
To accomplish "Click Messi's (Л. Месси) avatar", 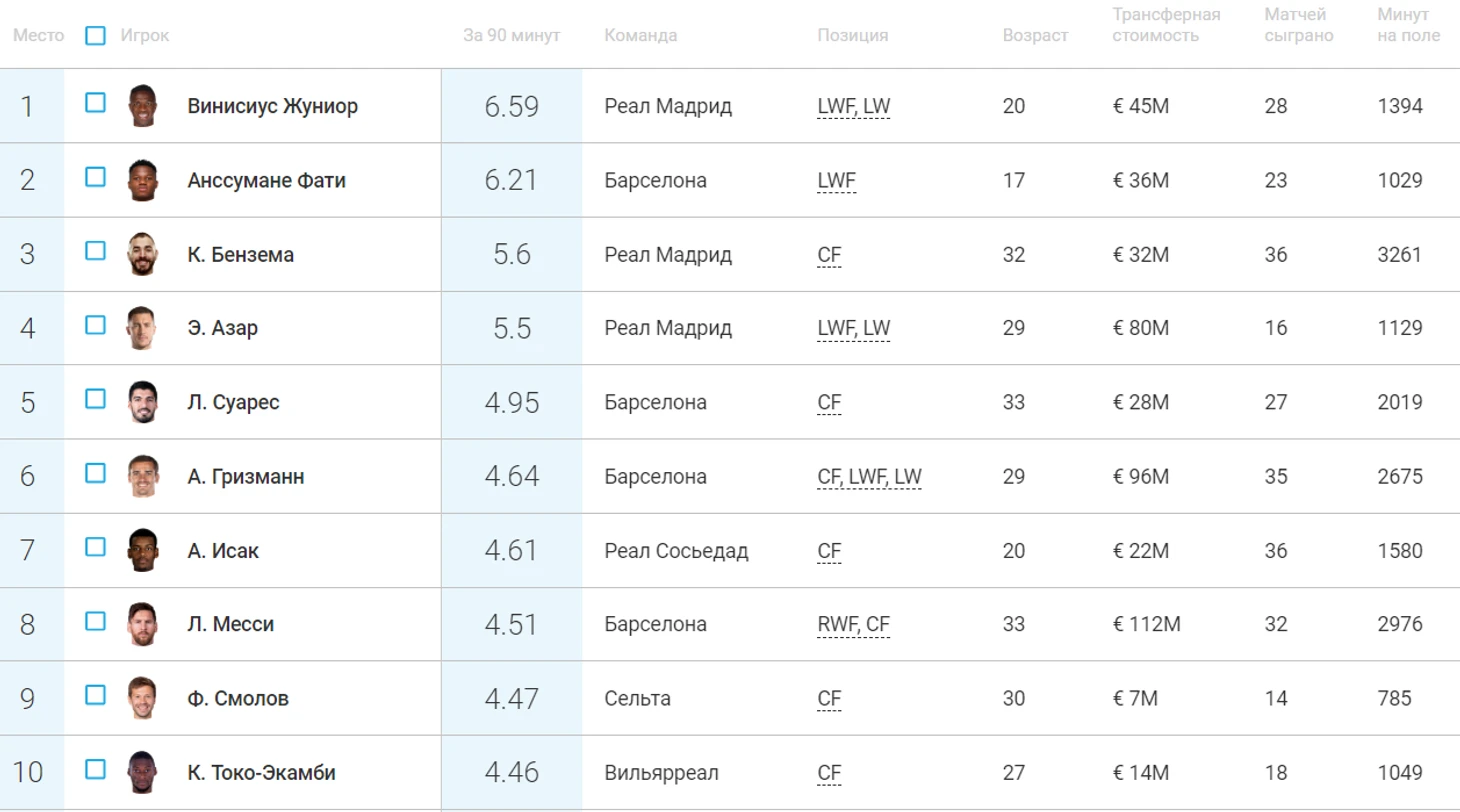I will 144,624.
